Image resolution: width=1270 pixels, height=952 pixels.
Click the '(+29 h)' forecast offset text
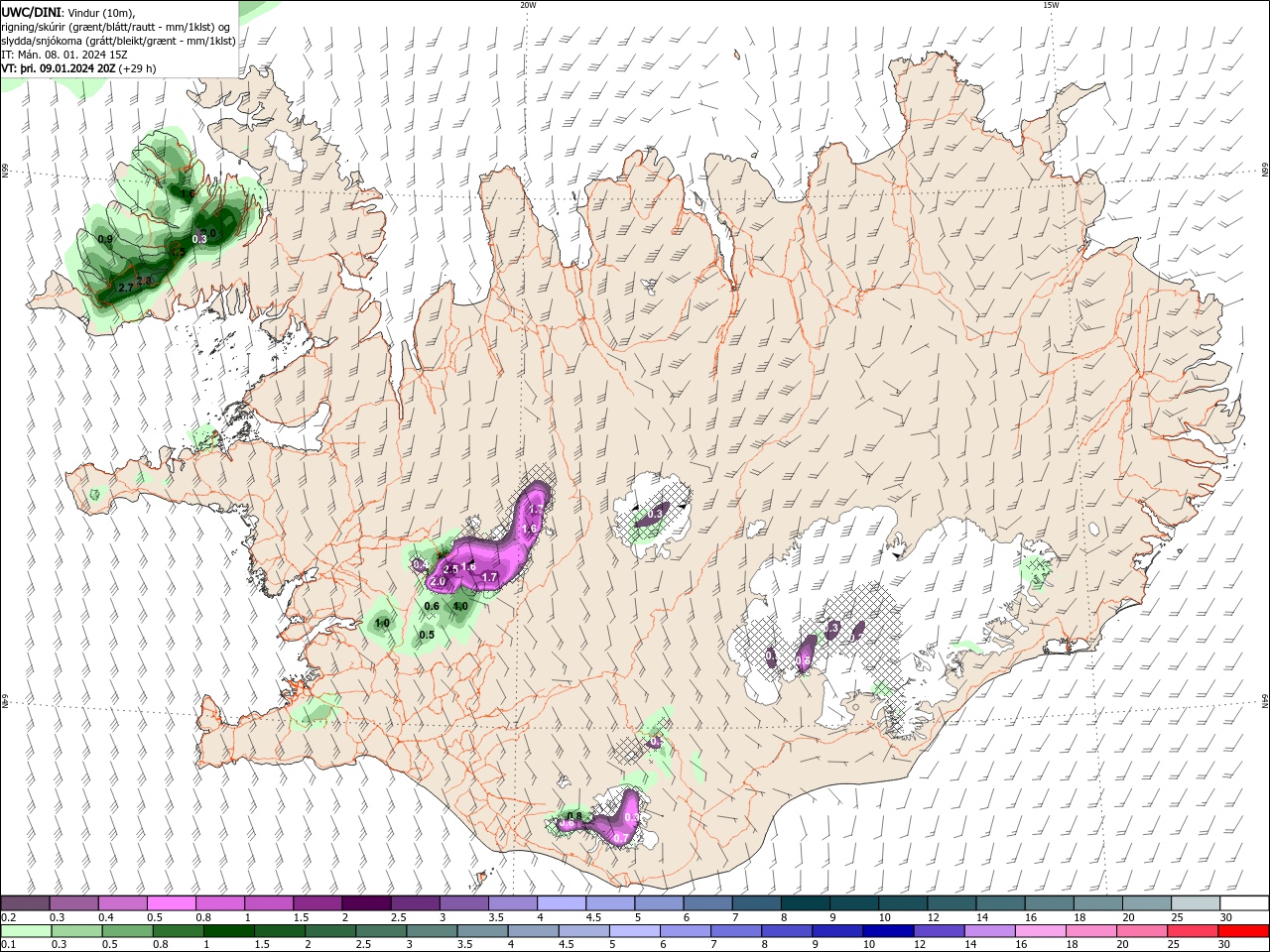(x=138, y=68)
